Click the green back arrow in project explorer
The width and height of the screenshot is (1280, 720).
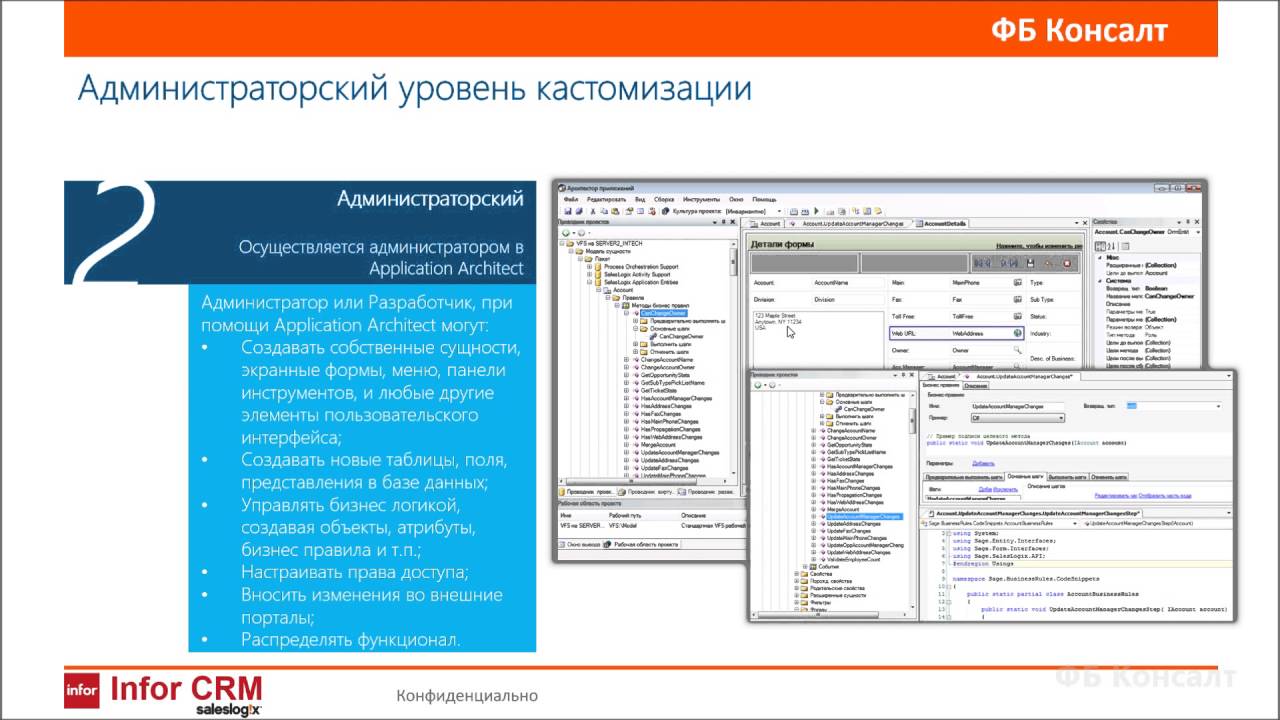tap(566, 233)
